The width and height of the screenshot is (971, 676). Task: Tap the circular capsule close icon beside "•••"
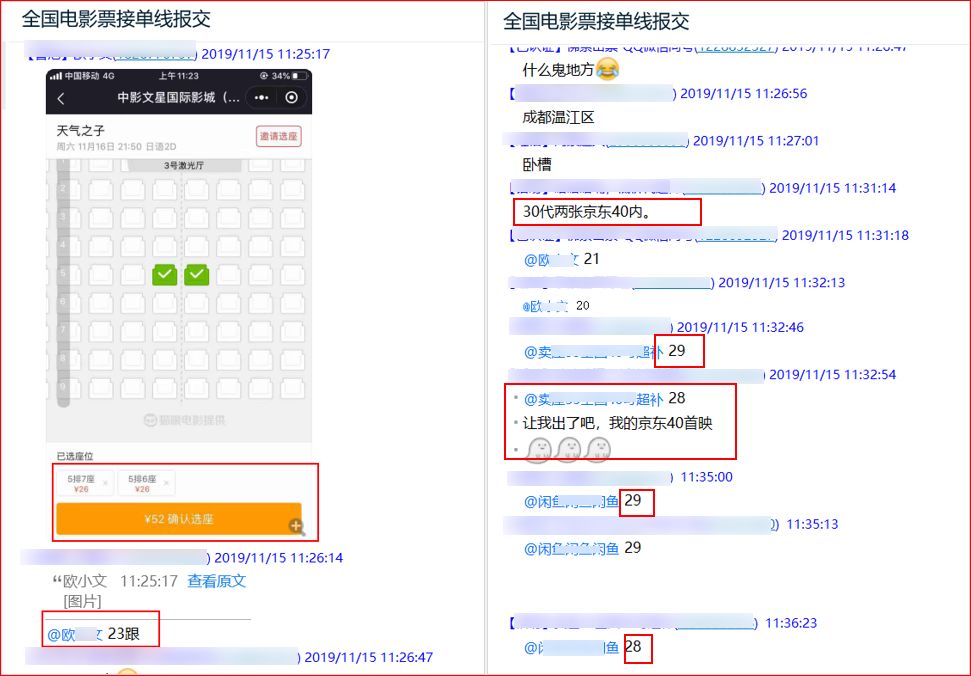pos(291,98)
